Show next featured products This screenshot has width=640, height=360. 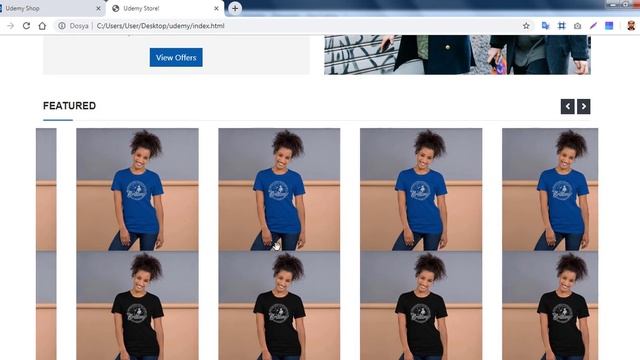(x=583, y=107)
